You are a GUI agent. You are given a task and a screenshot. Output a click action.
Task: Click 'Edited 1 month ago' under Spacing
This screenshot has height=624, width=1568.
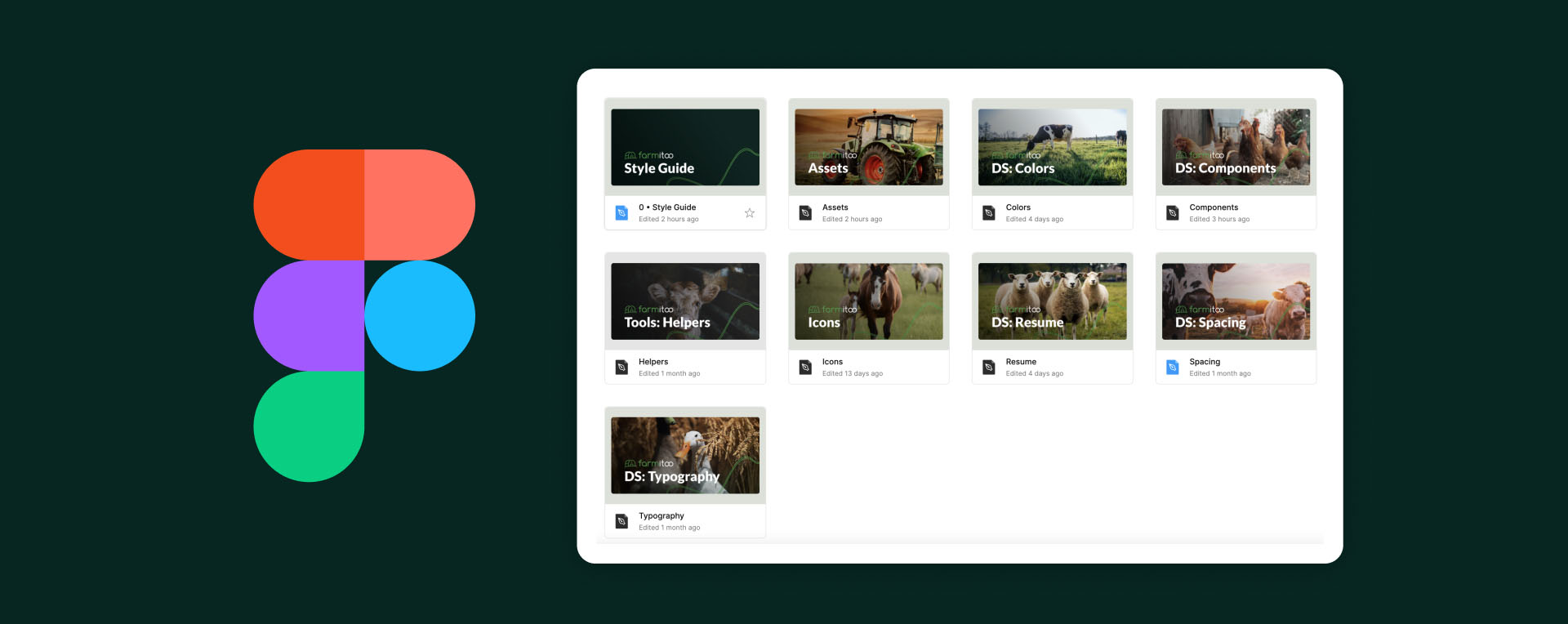tap(1220, 374)
